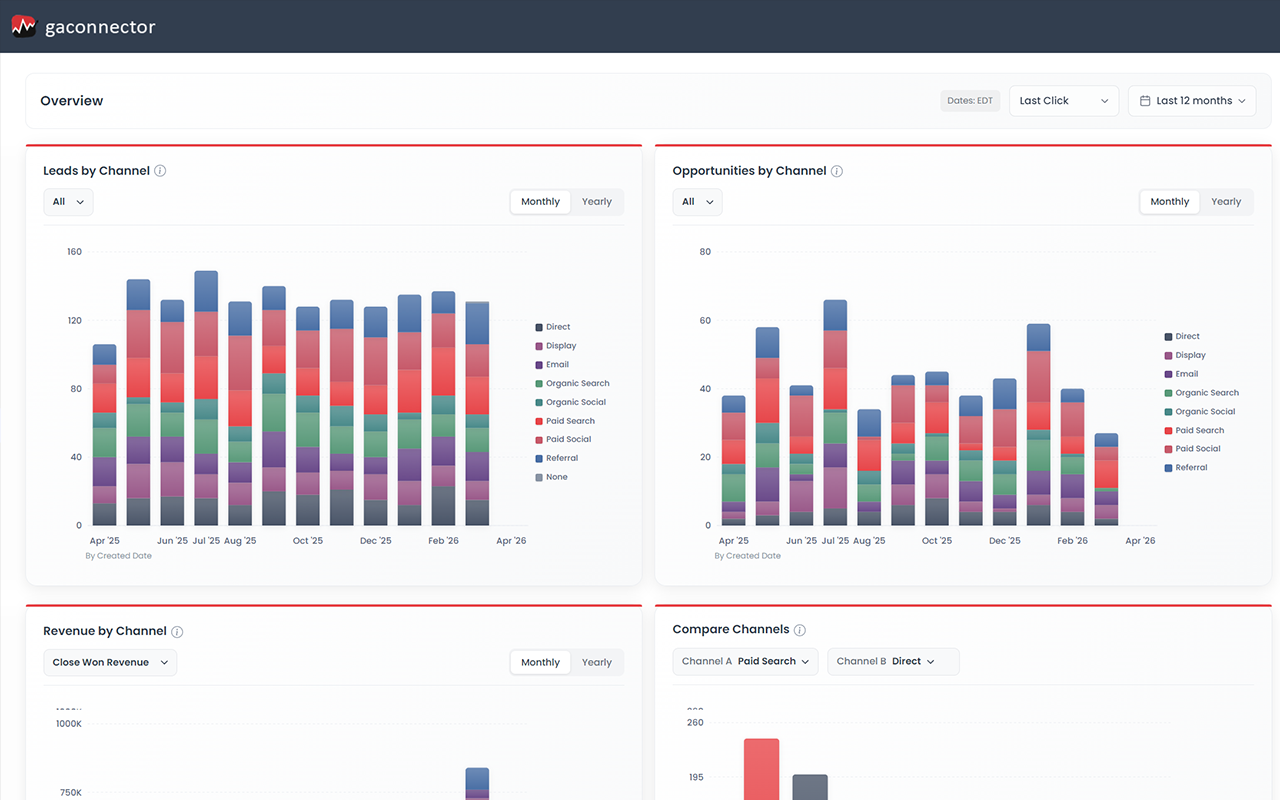Toggle Paid Social in Leads legend
Image resolution: width=1280 pixels, height=800 pixels.
click(564, 439)
